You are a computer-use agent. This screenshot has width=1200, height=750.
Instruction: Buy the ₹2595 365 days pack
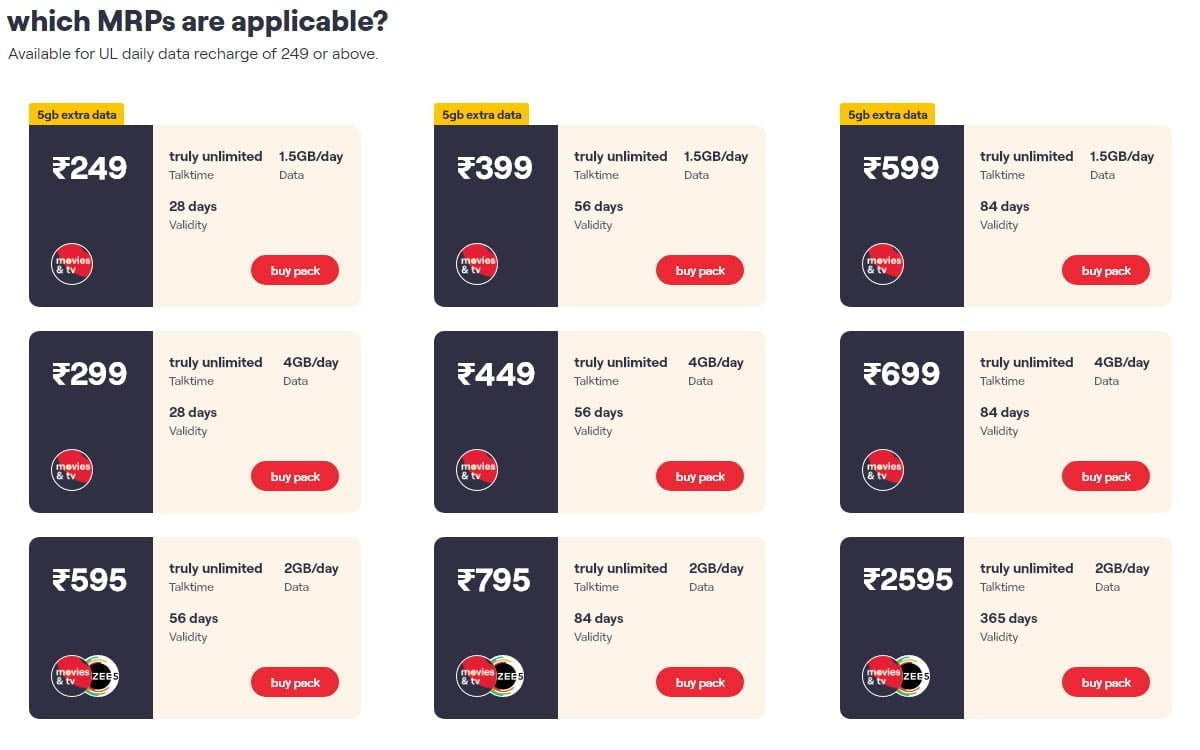[x=1106, y=682]
